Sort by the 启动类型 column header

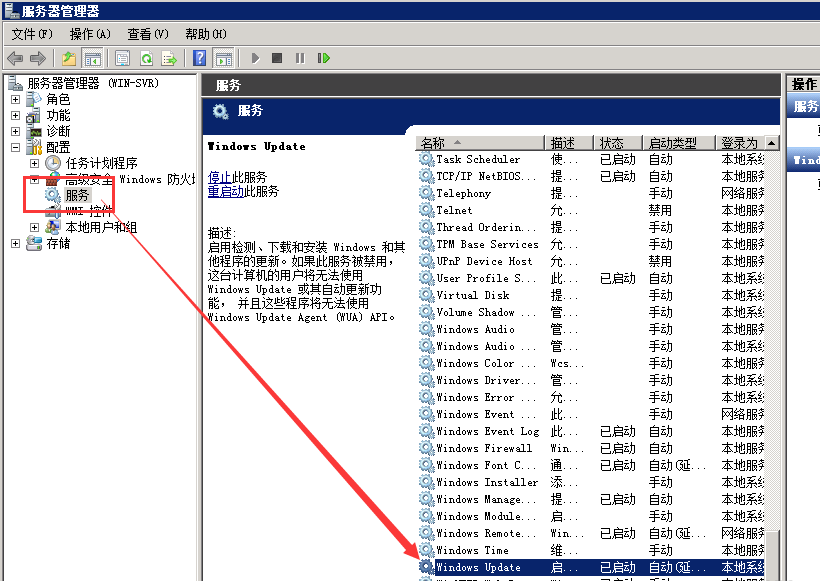point(672,143)
